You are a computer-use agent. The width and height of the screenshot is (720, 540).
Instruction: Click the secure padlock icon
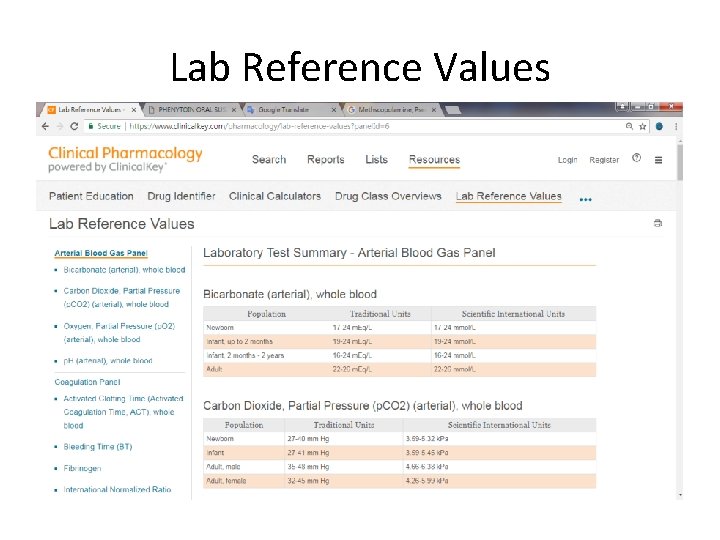(x=91, y=126)
